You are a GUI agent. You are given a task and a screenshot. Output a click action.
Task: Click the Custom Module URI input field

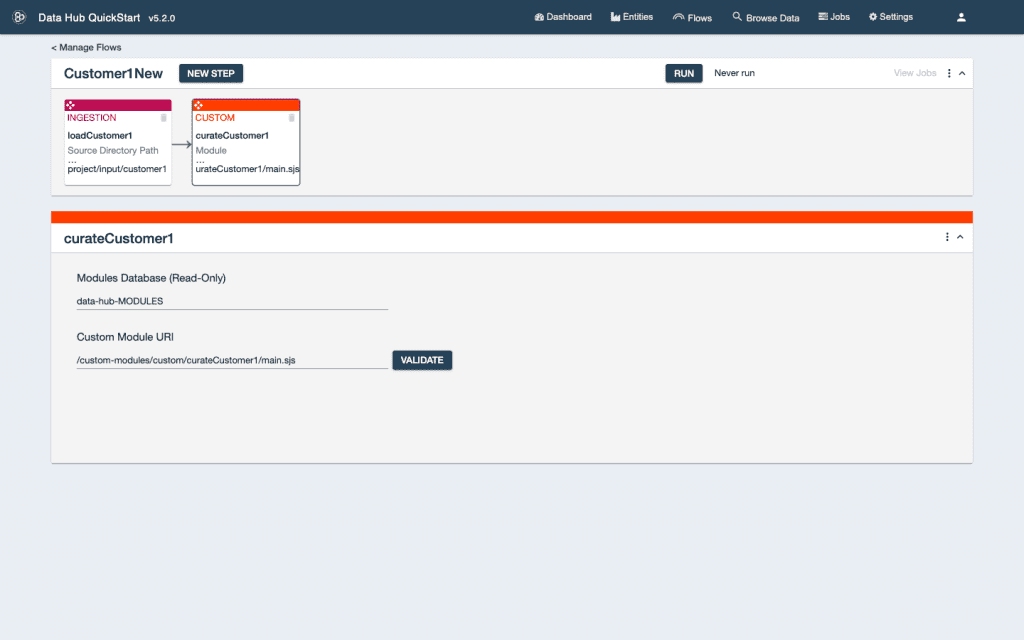coord(232,360)
